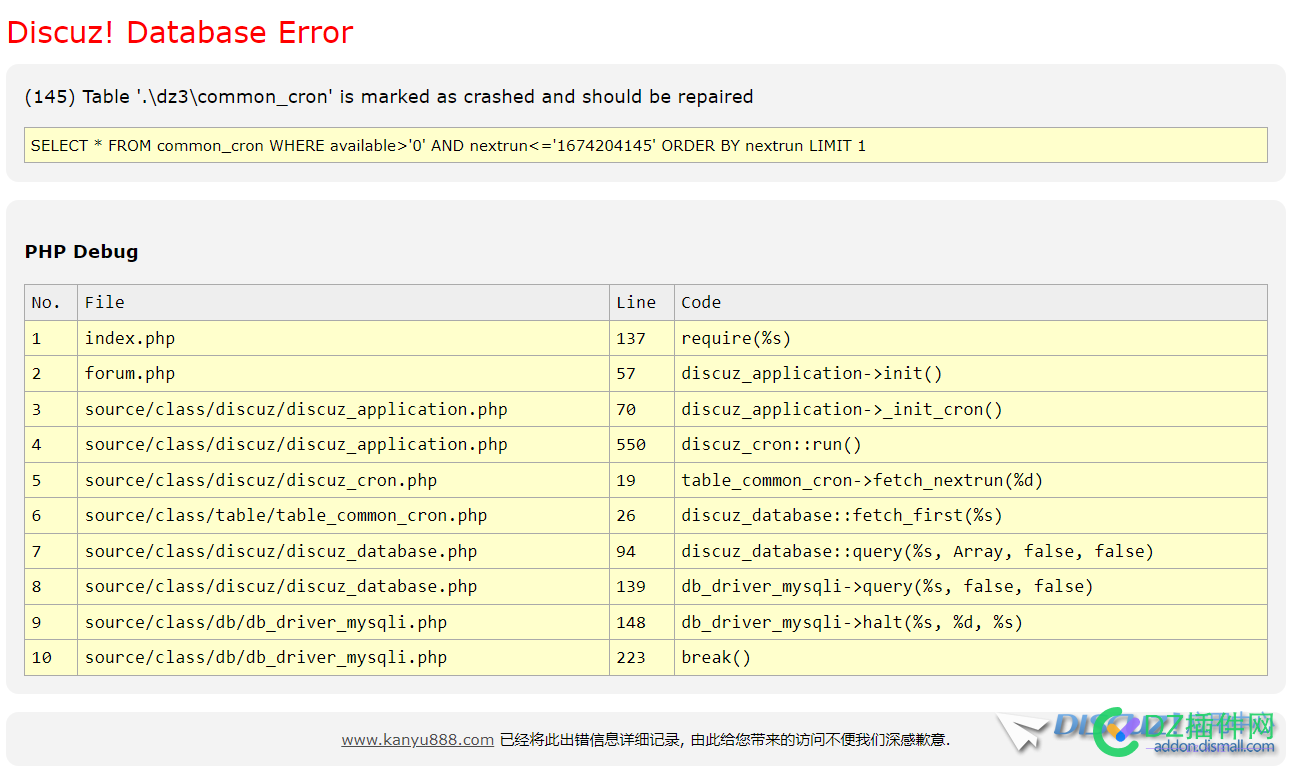Viewport: 1293px width, 772px height.
Task: Select 'discuz_database::fetch_first(%s)' code cell
Action: [971, 515]
